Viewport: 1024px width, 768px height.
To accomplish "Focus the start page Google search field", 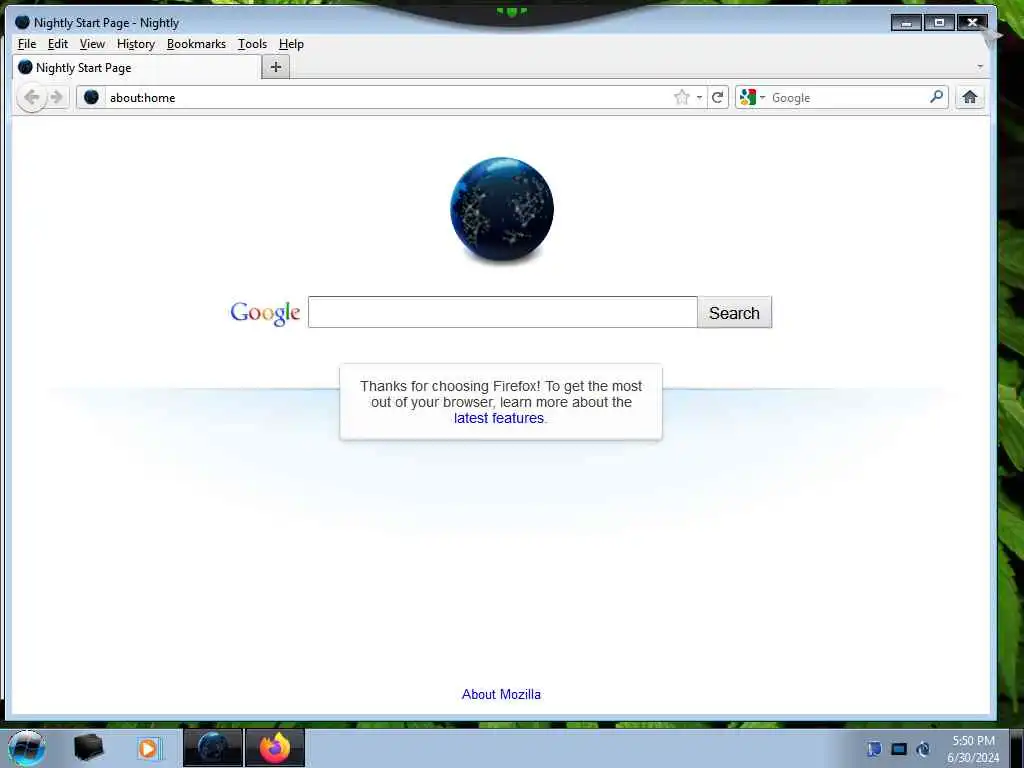I will [x=502, y=312].
